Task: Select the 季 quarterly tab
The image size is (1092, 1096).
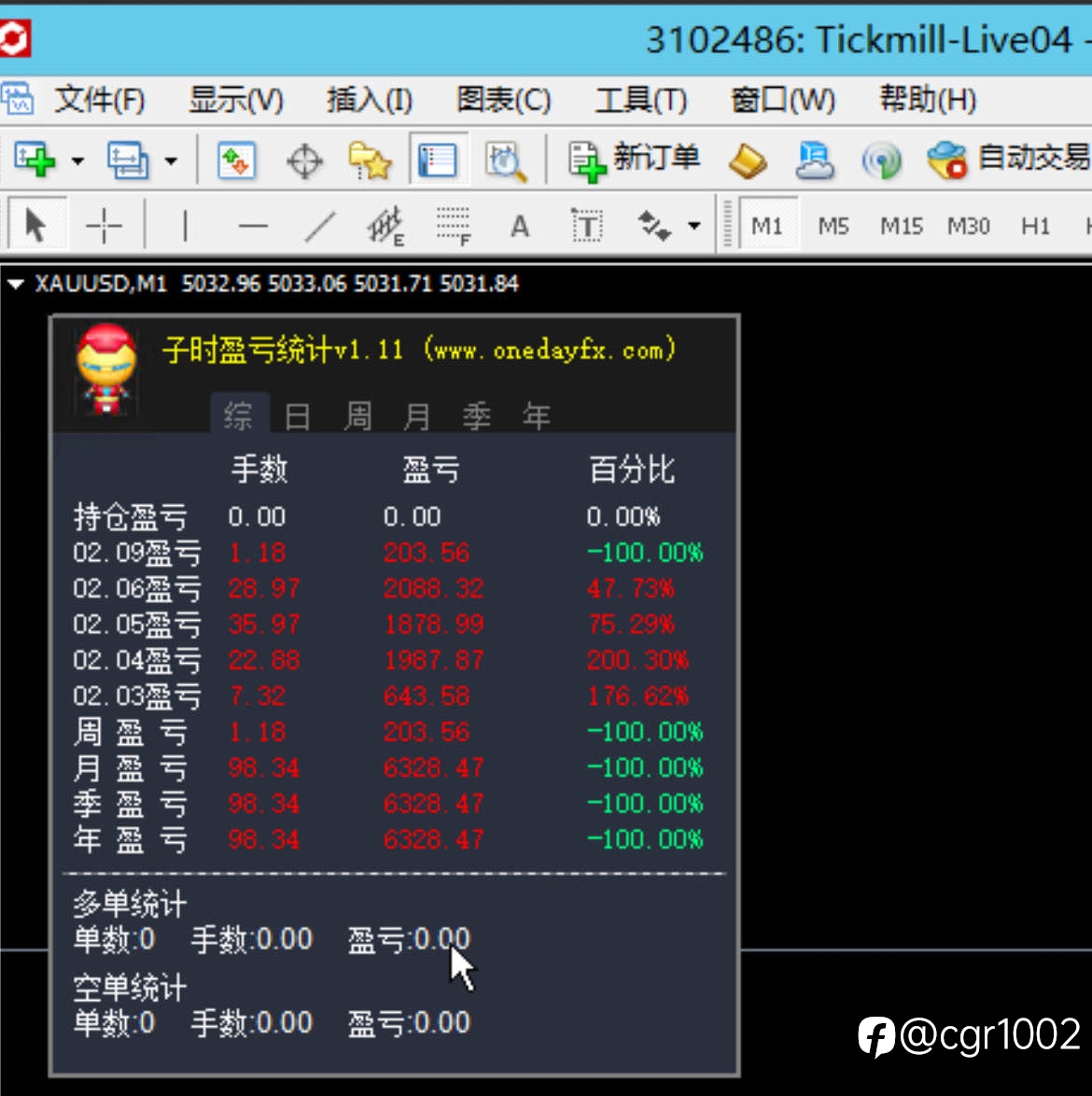Action: [x=477, y=415]
